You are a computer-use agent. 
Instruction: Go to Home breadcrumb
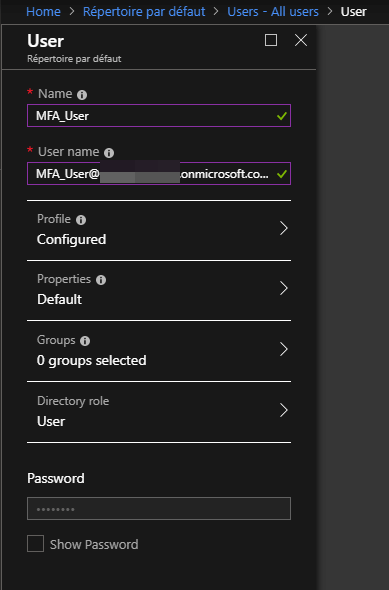click(x=43, y=12)
